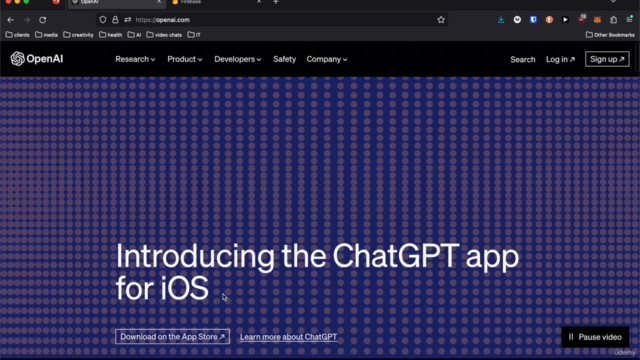The image size is (640, 360).
Task: Close the Firebase tab
Action: [x=259, y=2]
